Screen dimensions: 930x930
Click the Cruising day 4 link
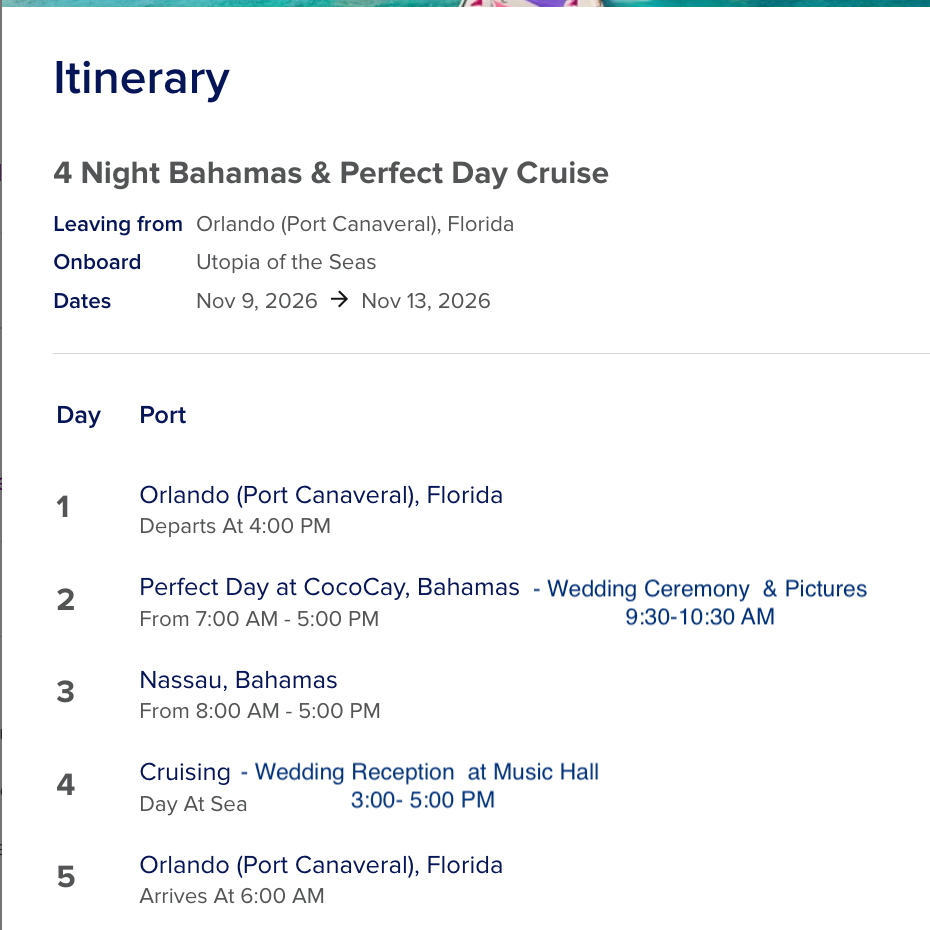(x=185, y=772)
